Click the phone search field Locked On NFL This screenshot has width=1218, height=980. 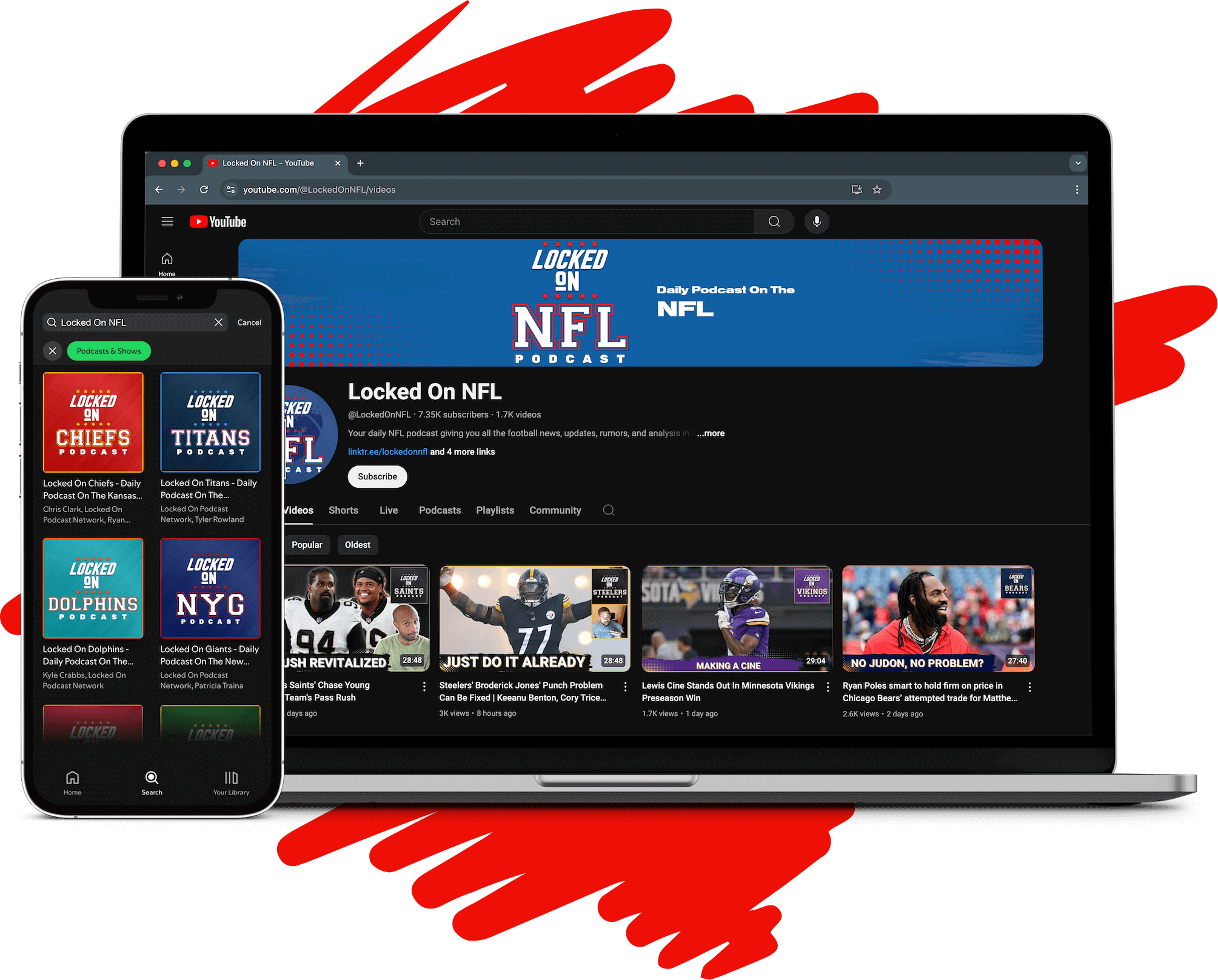click(x=135, y=322)
